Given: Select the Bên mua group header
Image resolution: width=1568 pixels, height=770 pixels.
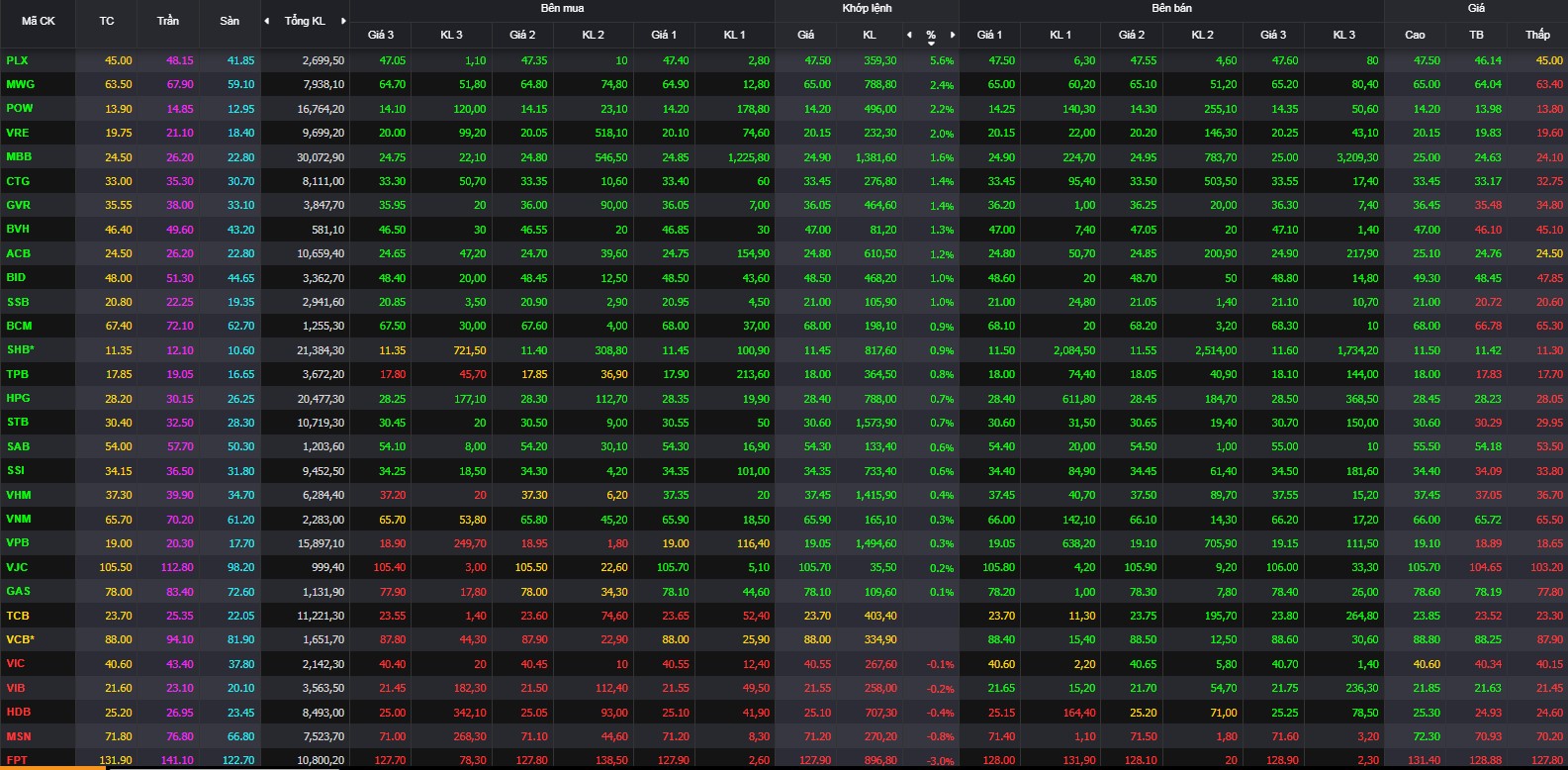Looking at the screenshot, I should [562, 8].
